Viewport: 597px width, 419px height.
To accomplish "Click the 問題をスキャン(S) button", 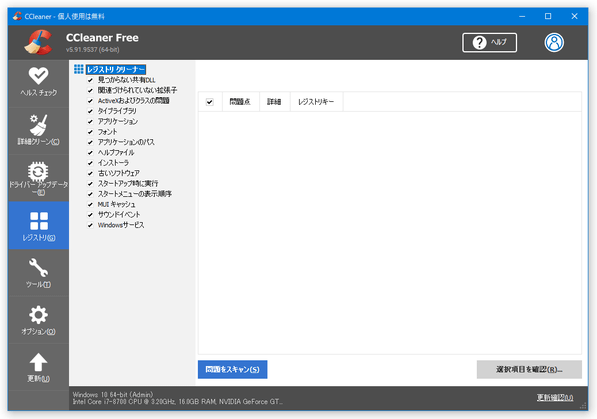I will (232, 369).
